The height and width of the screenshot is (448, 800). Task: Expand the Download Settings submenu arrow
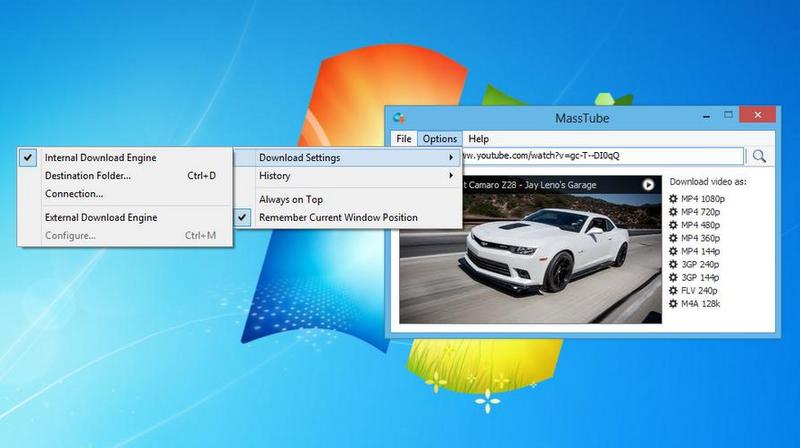coord(451,158)
